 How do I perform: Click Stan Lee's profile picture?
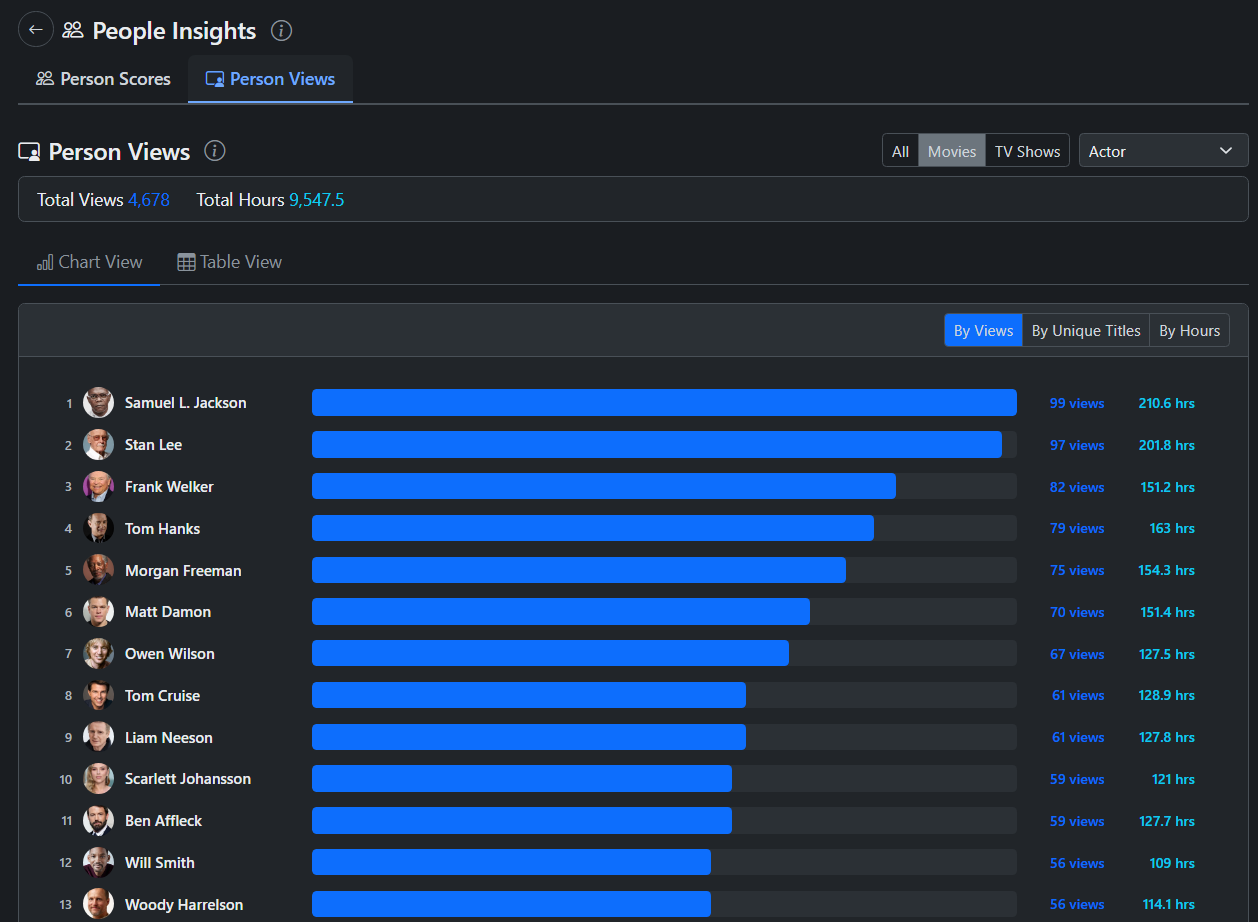point(98,445)
